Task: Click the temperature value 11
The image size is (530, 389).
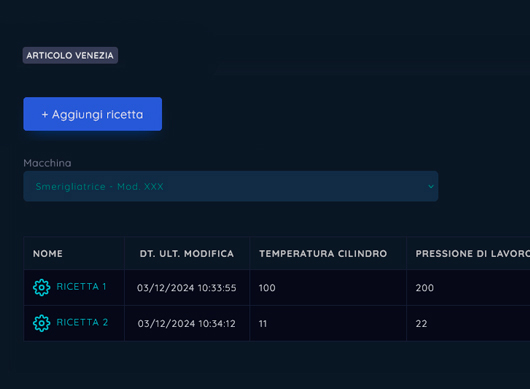Action: (263, 324)
